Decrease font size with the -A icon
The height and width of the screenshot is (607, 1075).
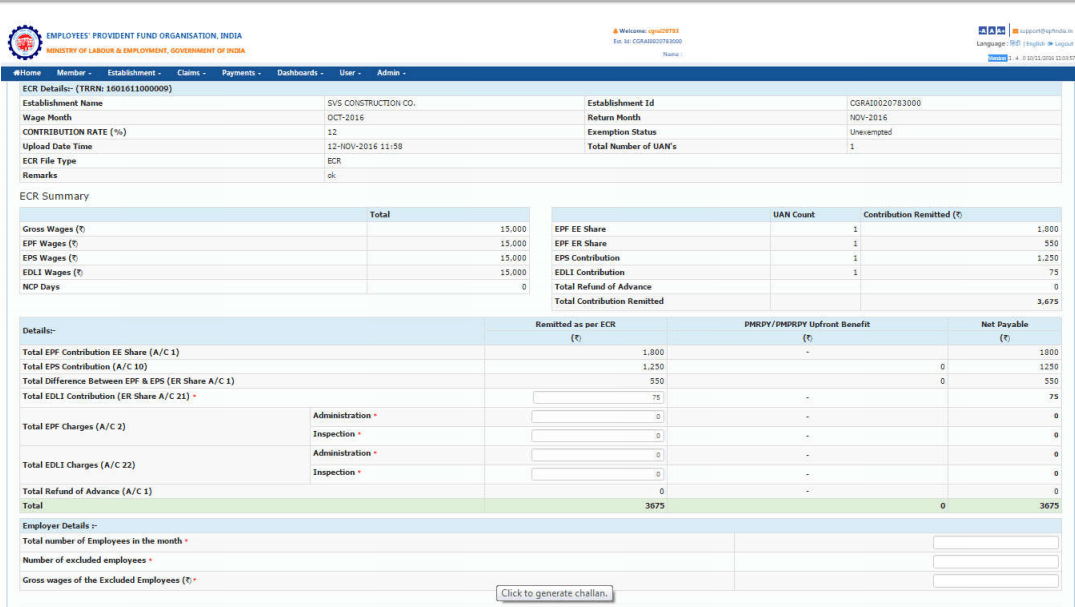click(x=982, y=31)
